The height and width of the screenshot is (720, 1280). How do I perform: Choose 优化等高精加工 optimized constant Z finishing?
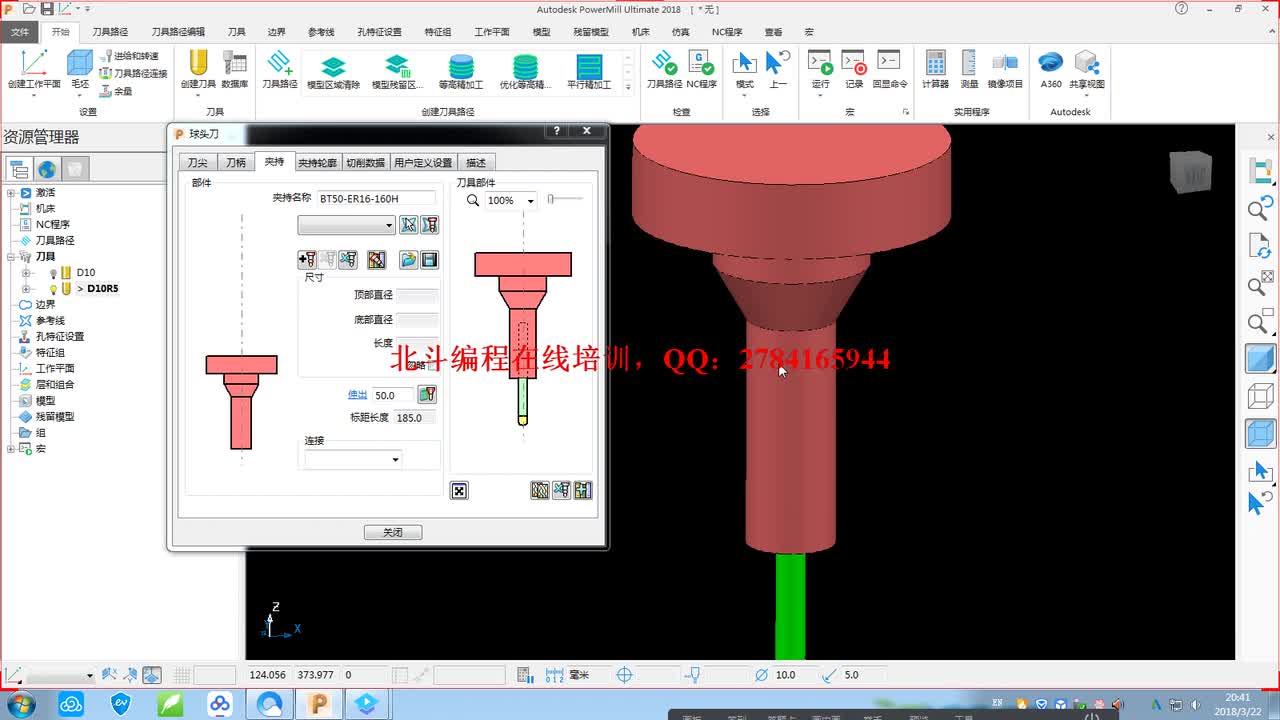[525, 72]
